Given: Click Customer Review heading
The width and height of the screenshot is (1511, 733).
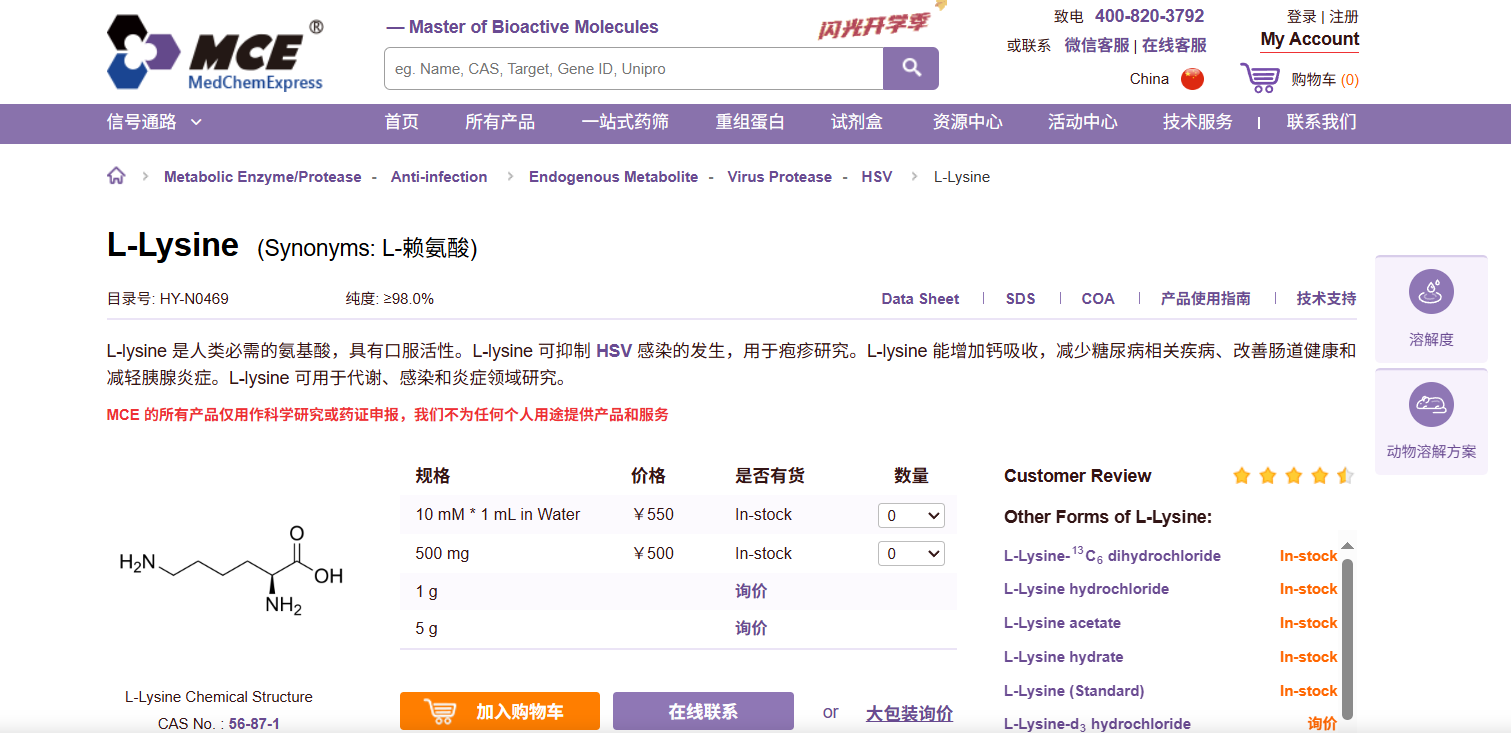Looking at the screenshot, I should tap(1078, 476).
